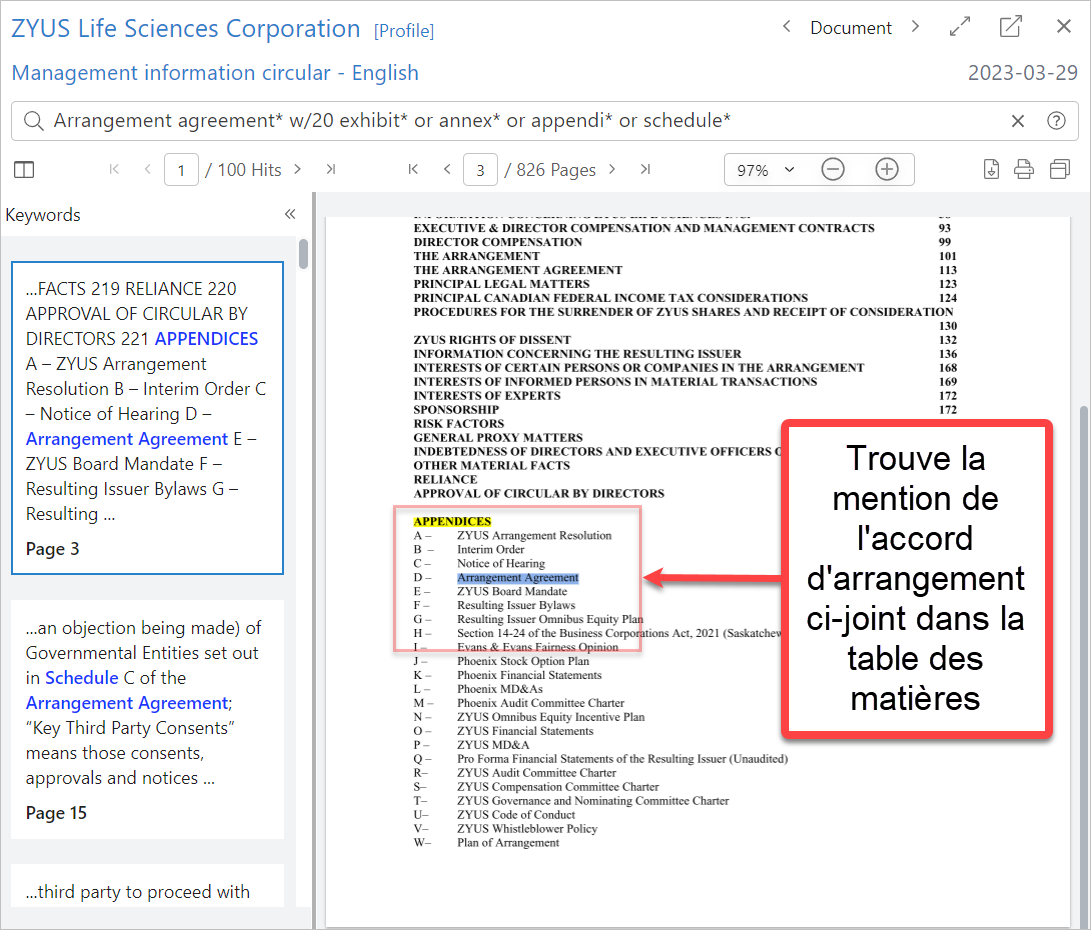The width and height of the screenshot is (1091, 930).
Task: Open document in a new window
Action: click(x=1010, y=27)
